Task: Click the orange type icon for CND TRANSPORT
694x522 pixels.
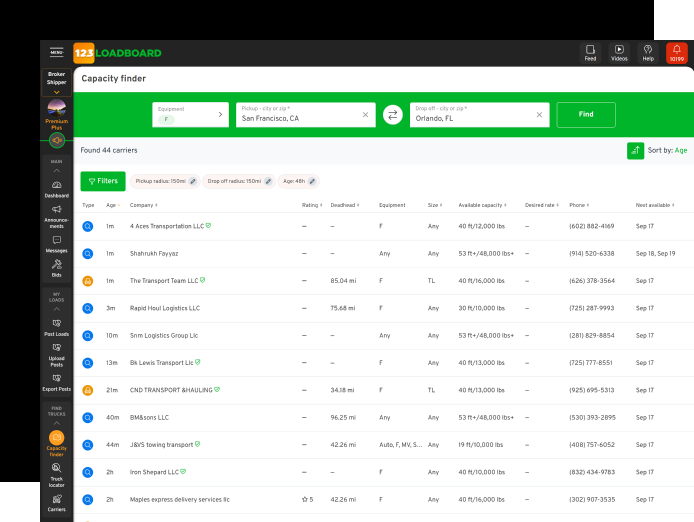Action: coord(88,390)
